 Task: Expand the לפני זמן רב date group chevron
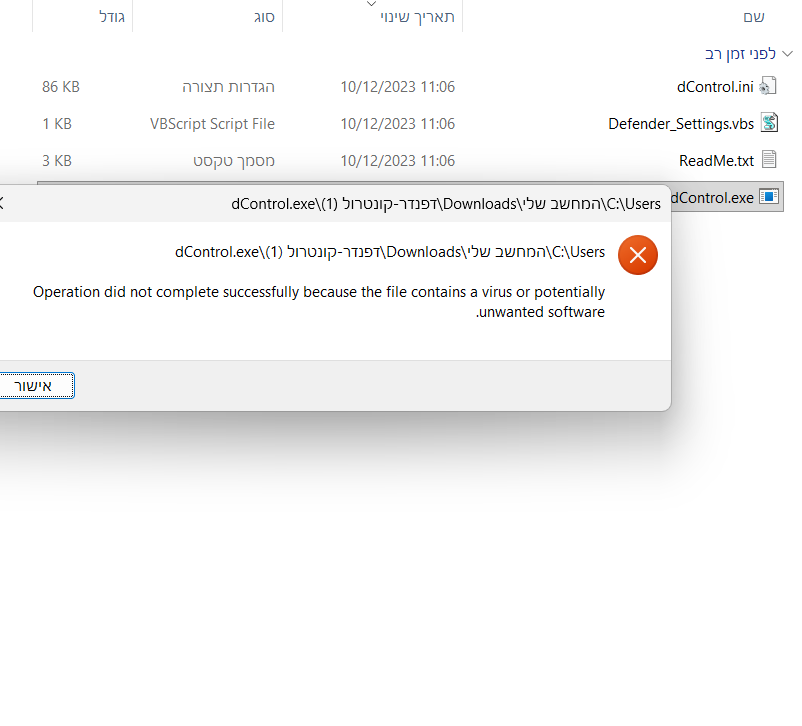pos(785,53)
